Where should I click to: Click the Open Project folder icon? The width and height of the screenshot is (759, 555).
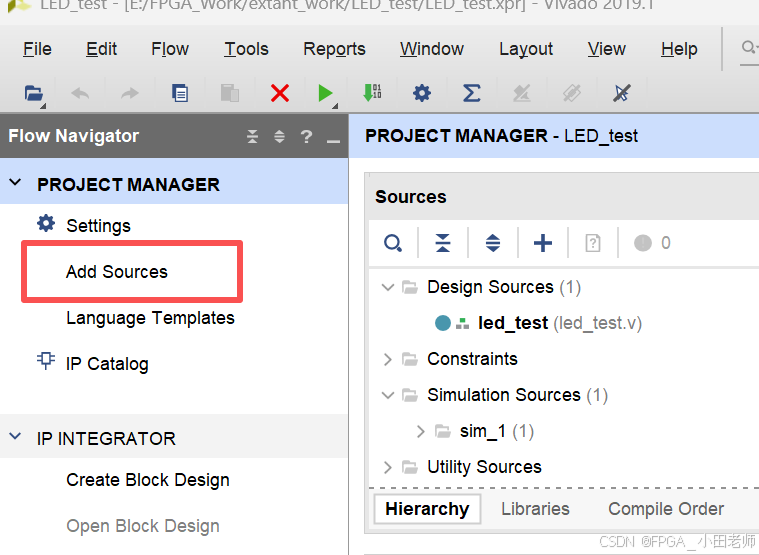pos(34,93)
